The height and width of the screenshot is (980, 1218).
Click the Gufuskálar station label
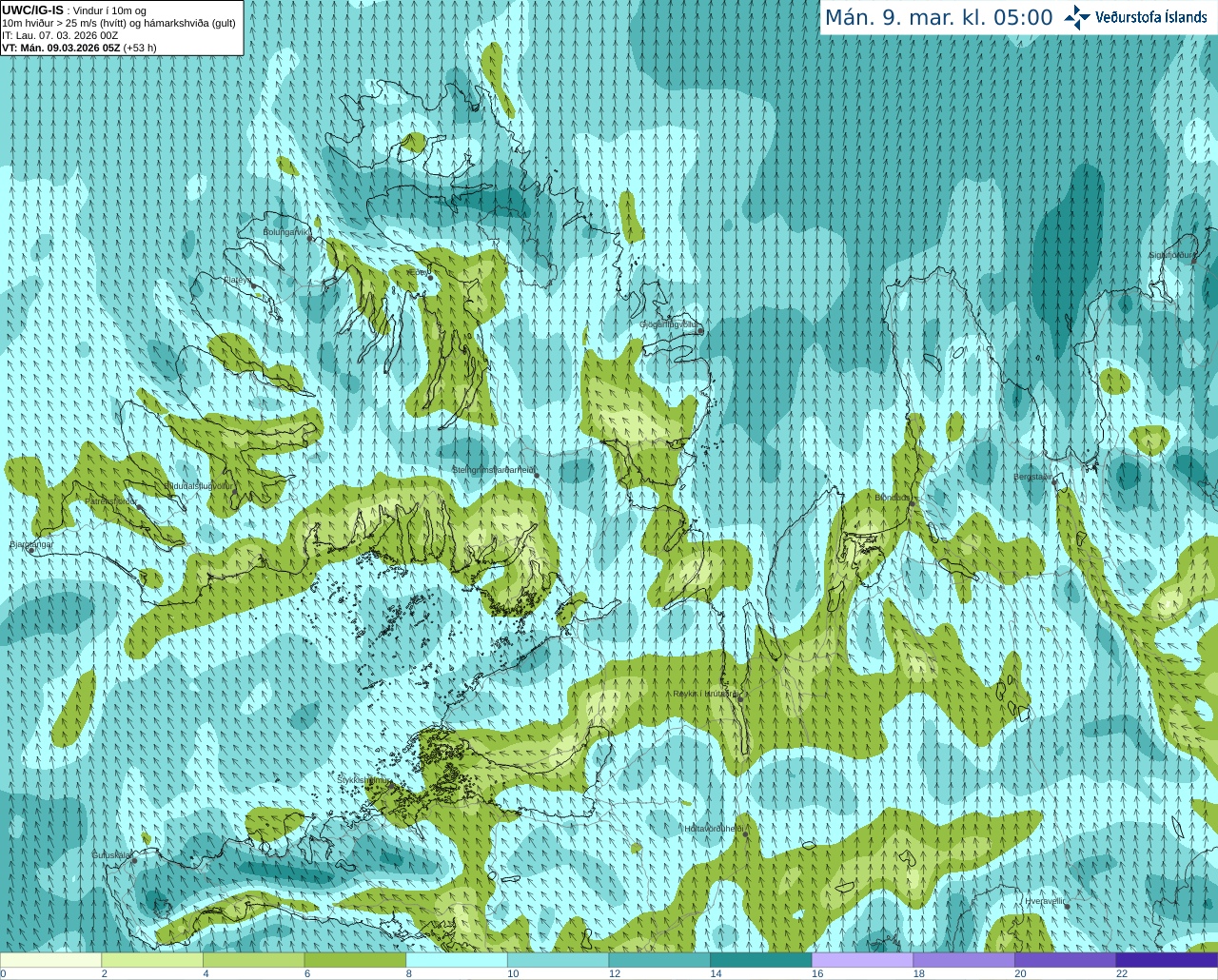pyautogui.click(x=111, y=855)
